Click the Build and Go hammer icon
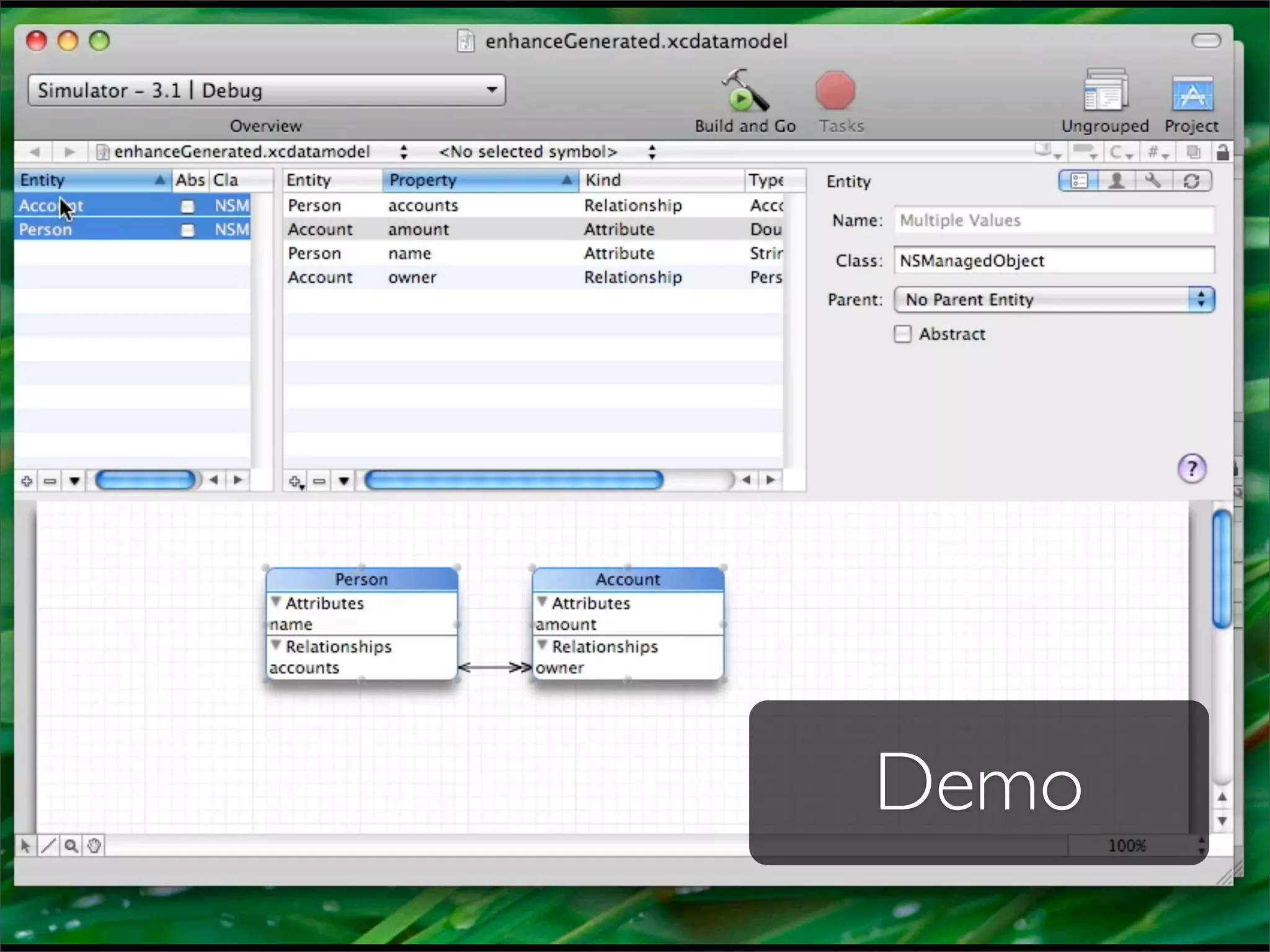The image size is (1270, 952). pyautogui.click(x=744, y=90)
